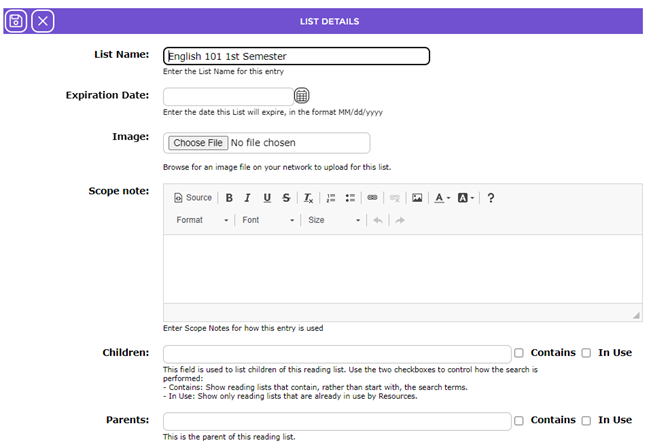Screen dimensions: 649x447
Task: Click inside the Scope note text area
Action: coord(403,269)
